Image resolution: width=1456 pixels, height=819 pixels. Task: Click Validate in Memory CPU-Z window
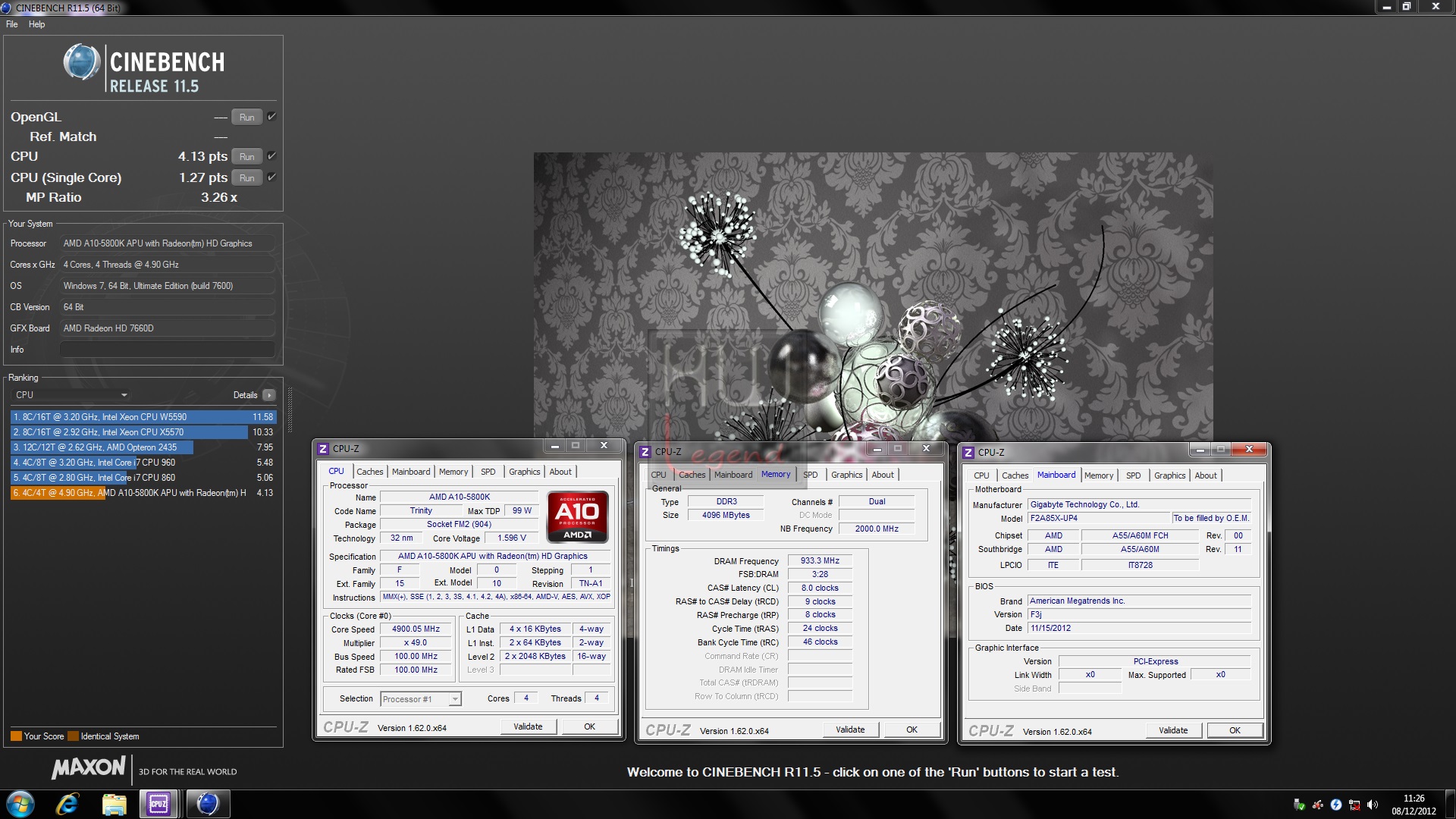click(850, 730)
